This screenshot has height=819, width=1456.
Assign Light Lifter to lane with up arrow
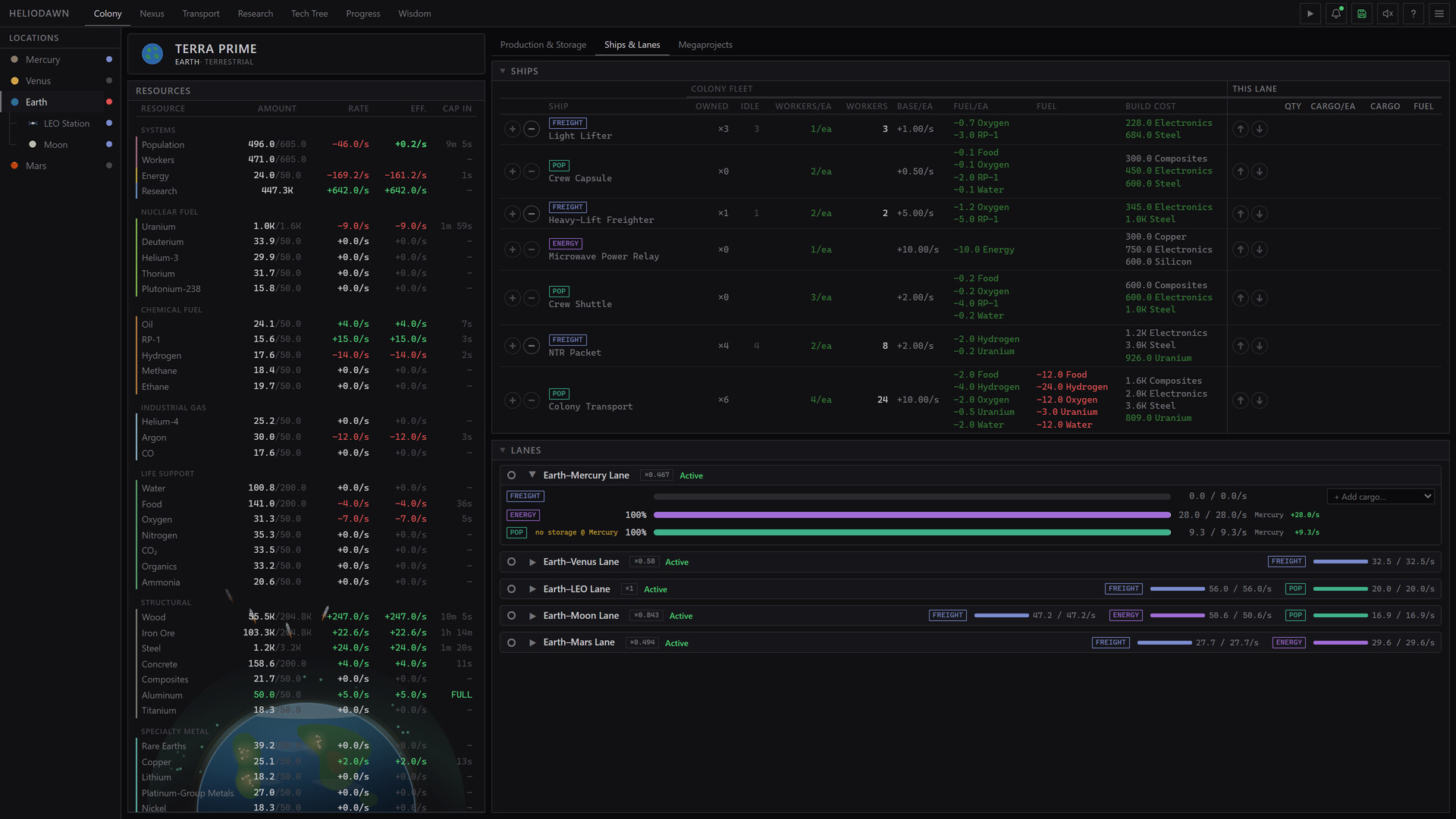[1241, 129]
